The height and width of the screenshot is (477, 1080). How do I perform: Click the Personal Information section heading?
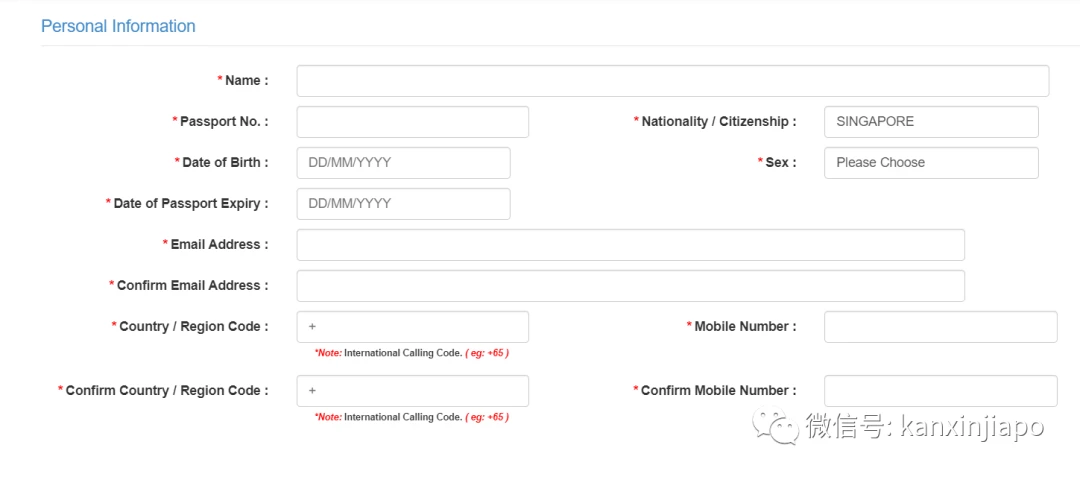point(118,26)
